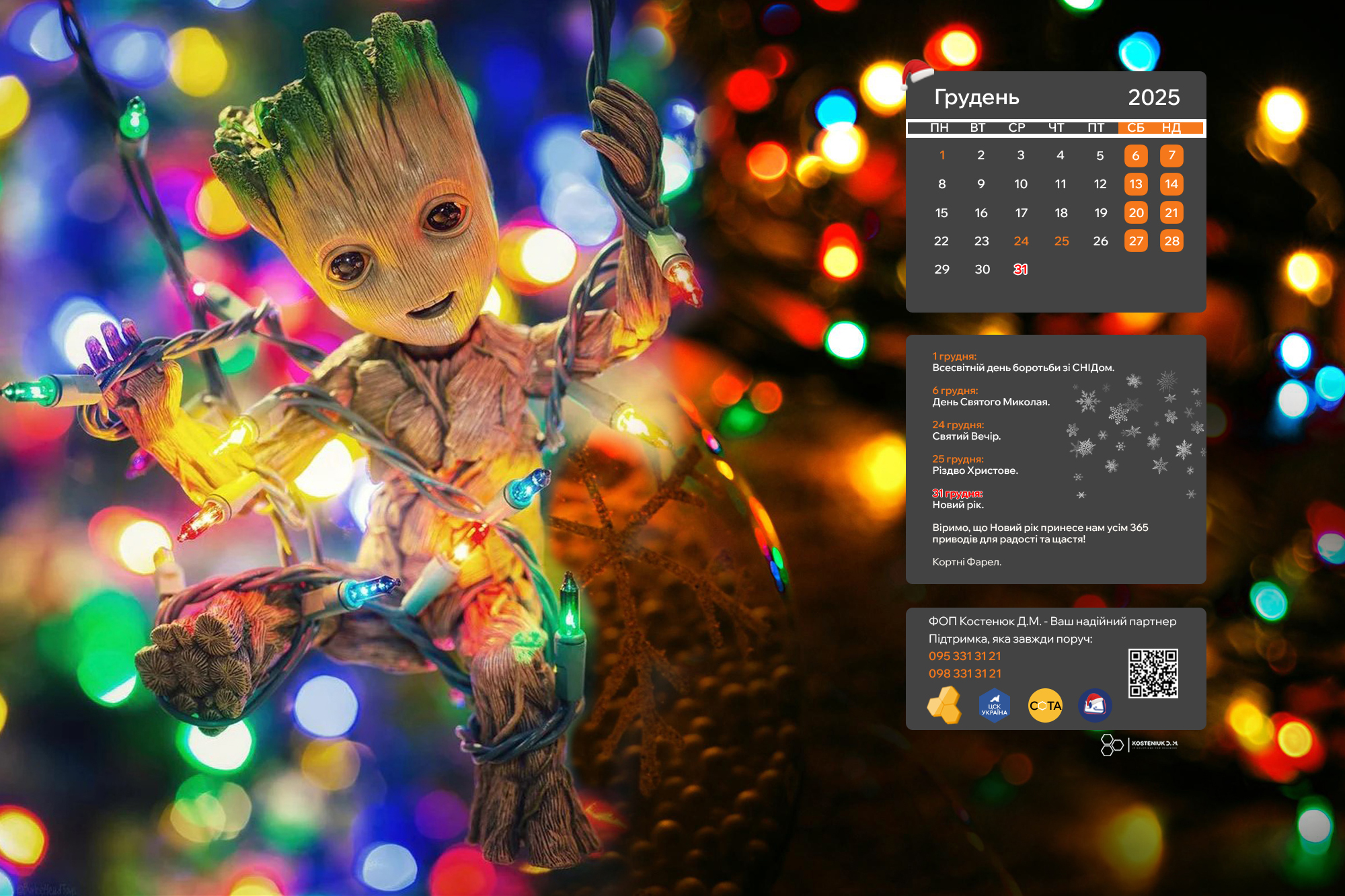This screenshot has width=1345, height=896.
Task: Select Saturday 6 in December calendar
Action: [1136, 156]
